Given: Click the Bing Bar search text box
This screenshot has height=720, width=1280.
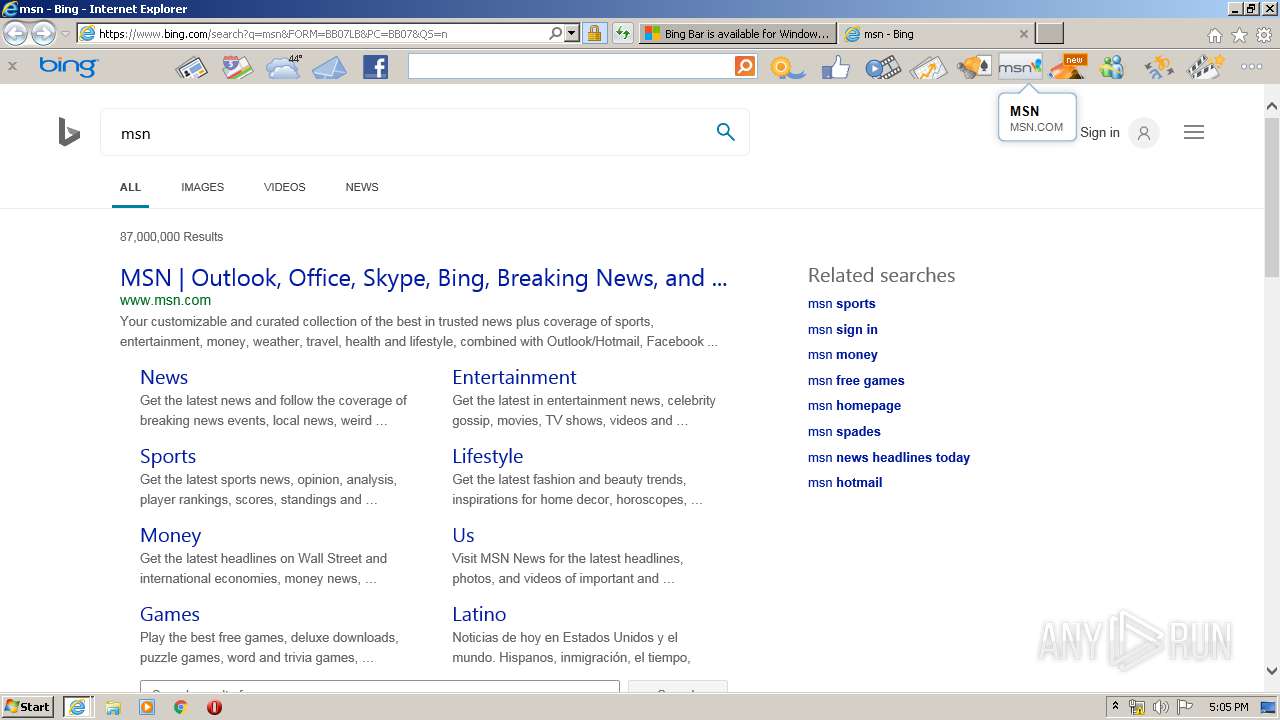Looking at the screenshot, I should [571, 66].
